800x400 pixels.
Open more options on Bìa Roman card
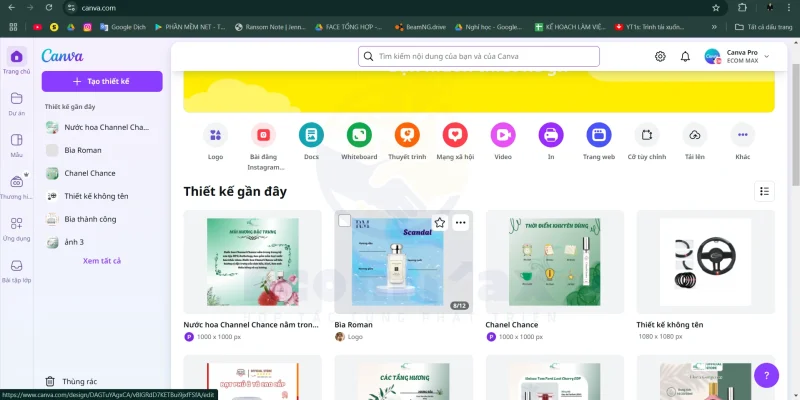coord(461,222)
